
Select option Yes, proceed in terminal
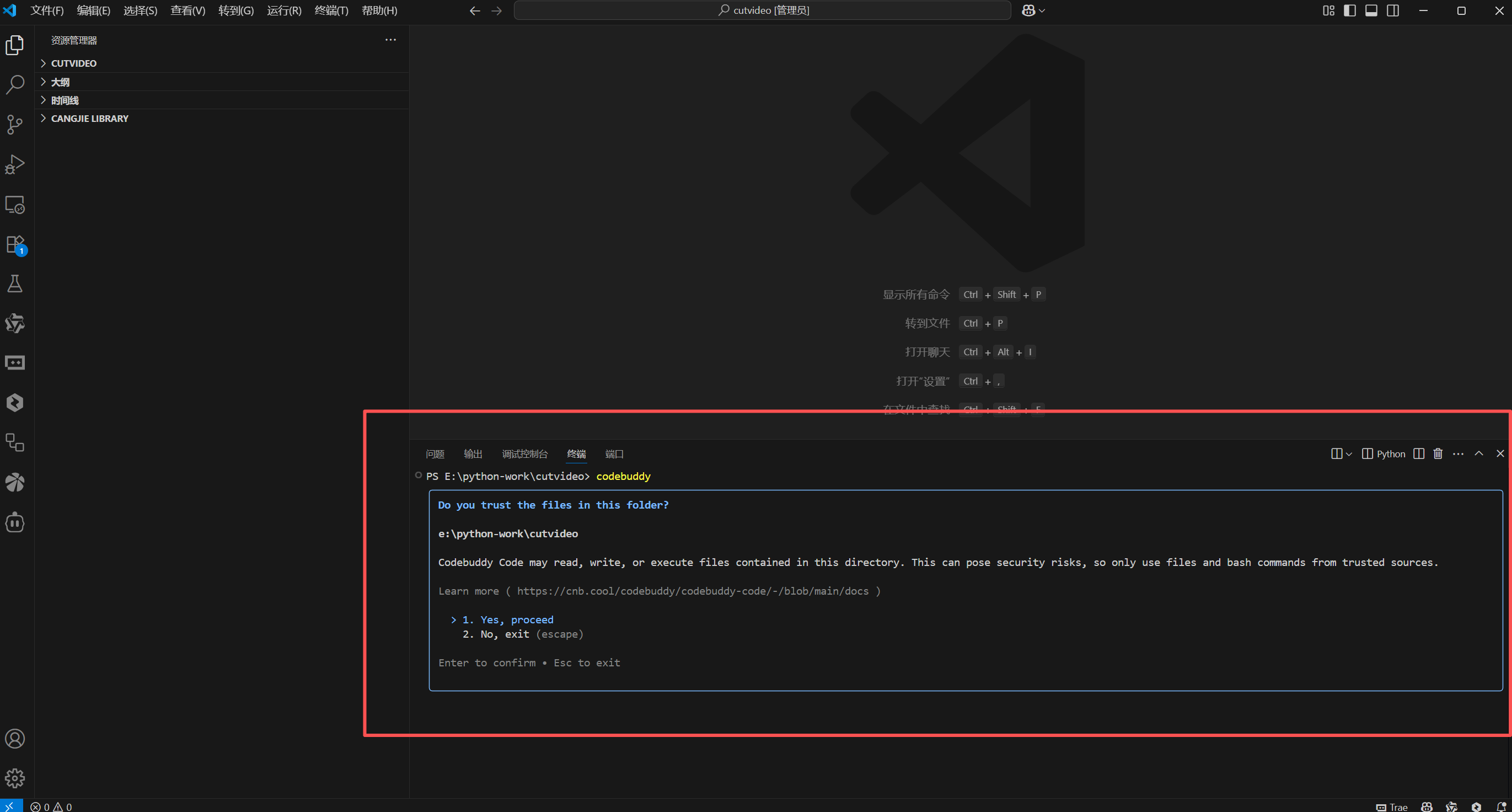pyautogui.click(x=516, y=619)
